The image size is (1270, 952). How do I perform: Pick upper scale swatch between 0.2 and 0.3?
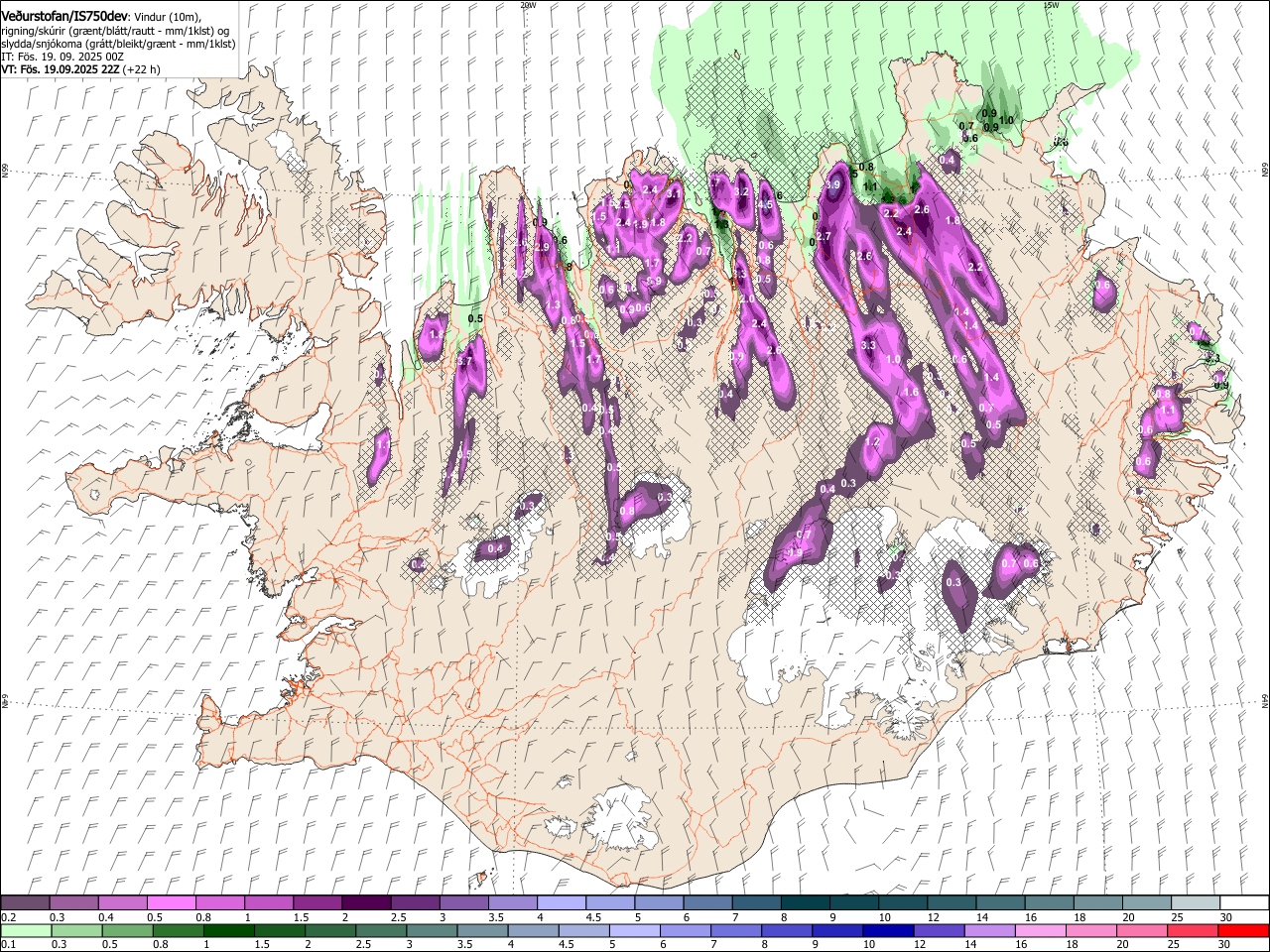26,903
